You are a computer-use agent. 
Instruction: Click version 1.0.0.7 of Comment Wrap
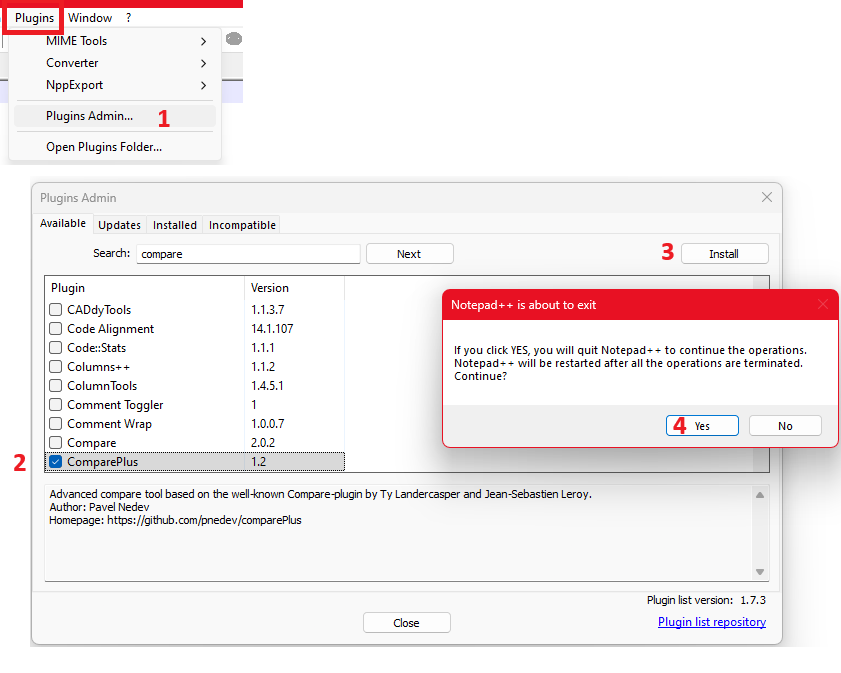[268, 424]
